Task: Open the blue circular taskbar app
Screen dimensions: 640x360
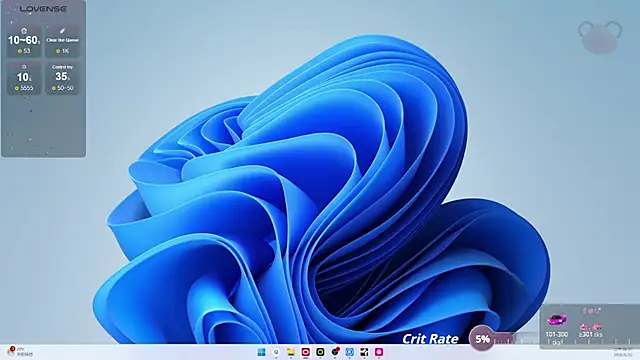Action: 350,352
